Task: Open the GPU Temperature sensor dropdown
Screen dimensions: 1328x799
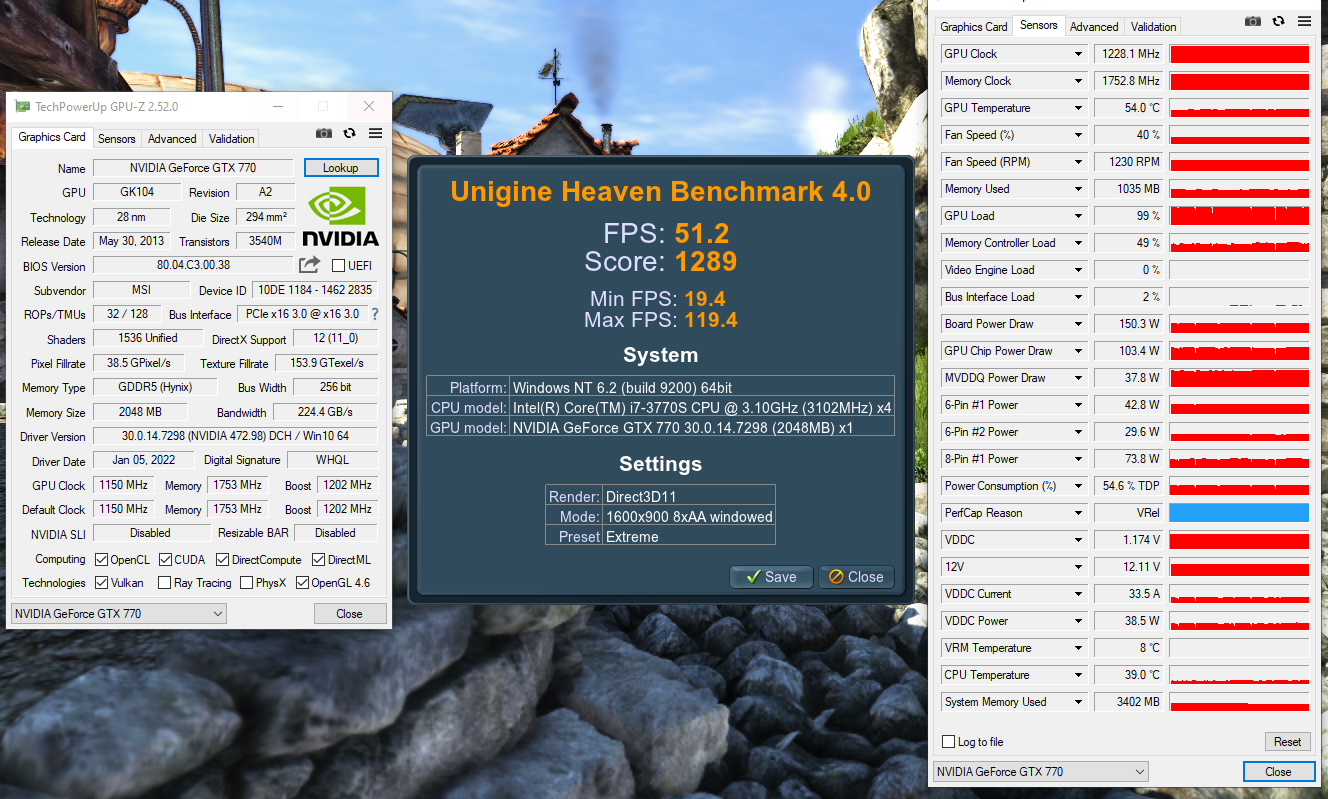Action: (1078, 108)
